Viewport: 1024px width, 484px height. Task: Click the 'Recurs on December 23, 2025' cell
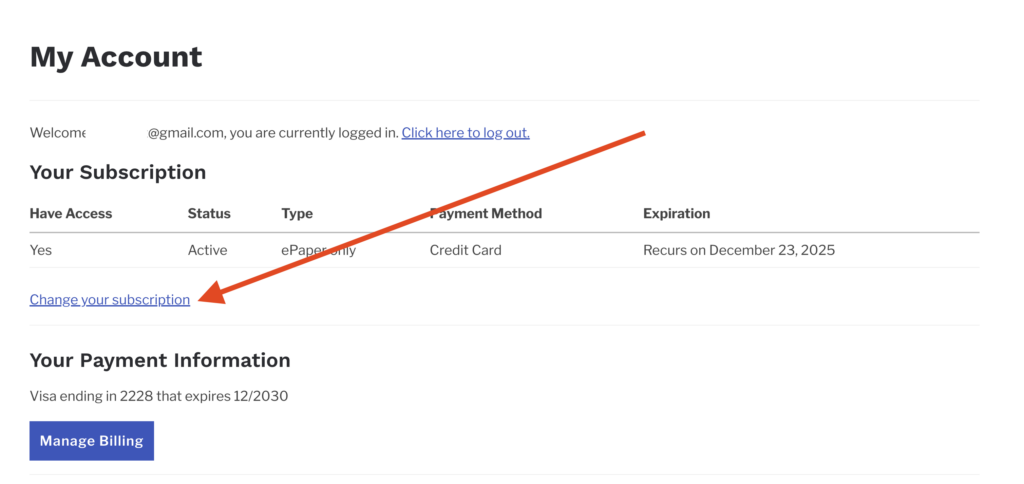pos(738,250)
